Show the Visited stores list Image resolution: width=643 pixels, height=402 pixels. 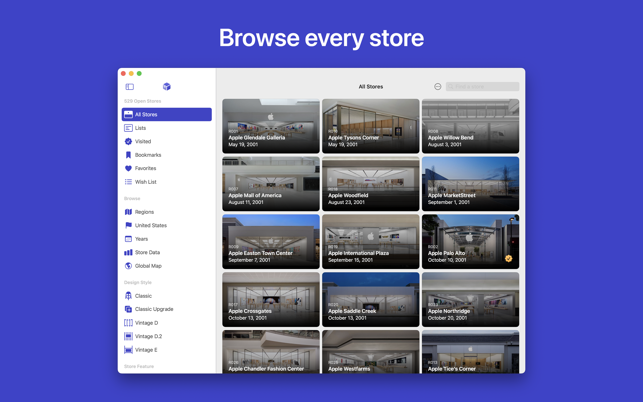pos(166,142)
